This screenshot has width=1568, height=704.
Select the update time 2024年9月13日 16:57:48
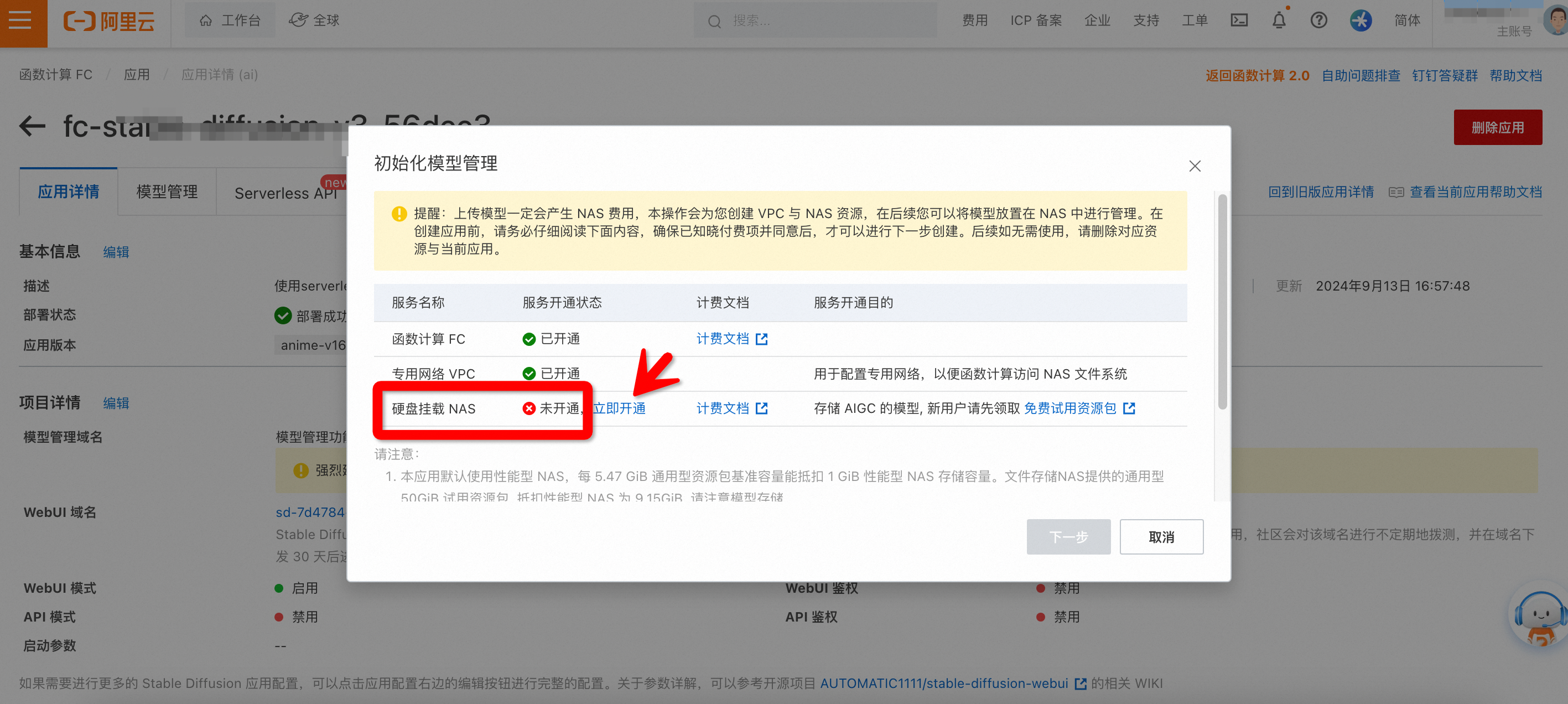(x=1393, y=286)
